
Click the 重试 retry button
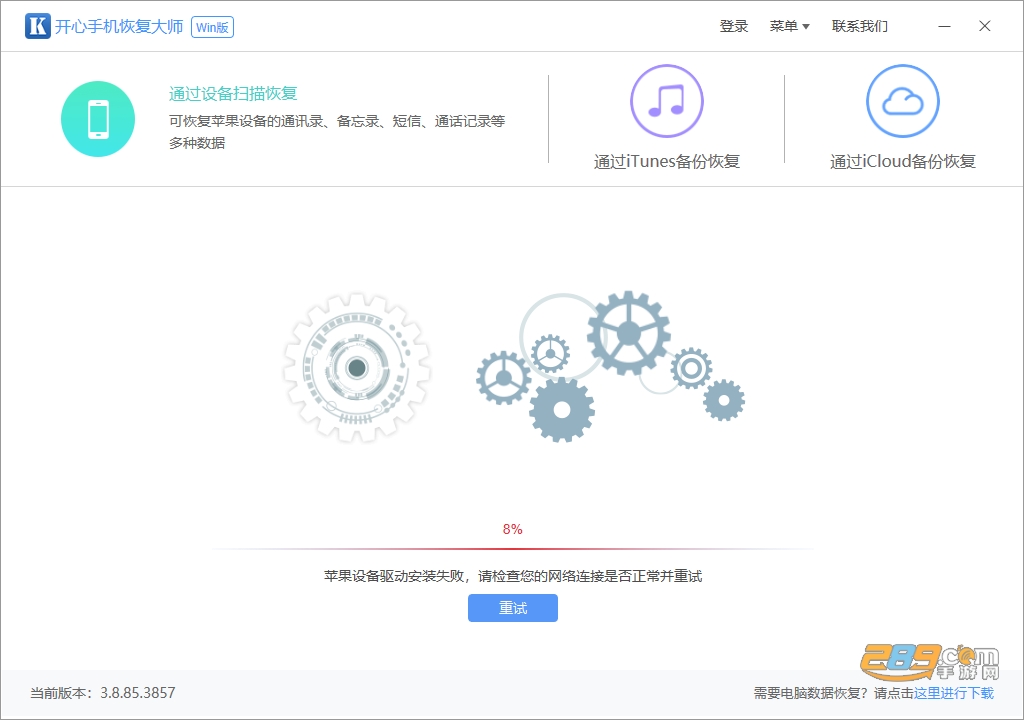tap(513, 608)
